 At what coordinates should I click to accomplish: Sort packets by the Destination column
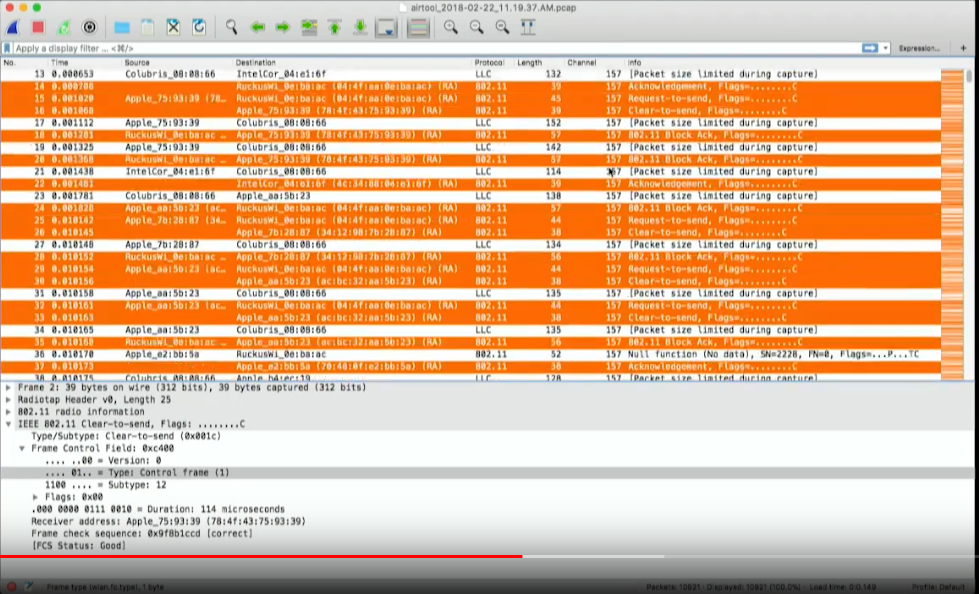(x=255, y=62)
